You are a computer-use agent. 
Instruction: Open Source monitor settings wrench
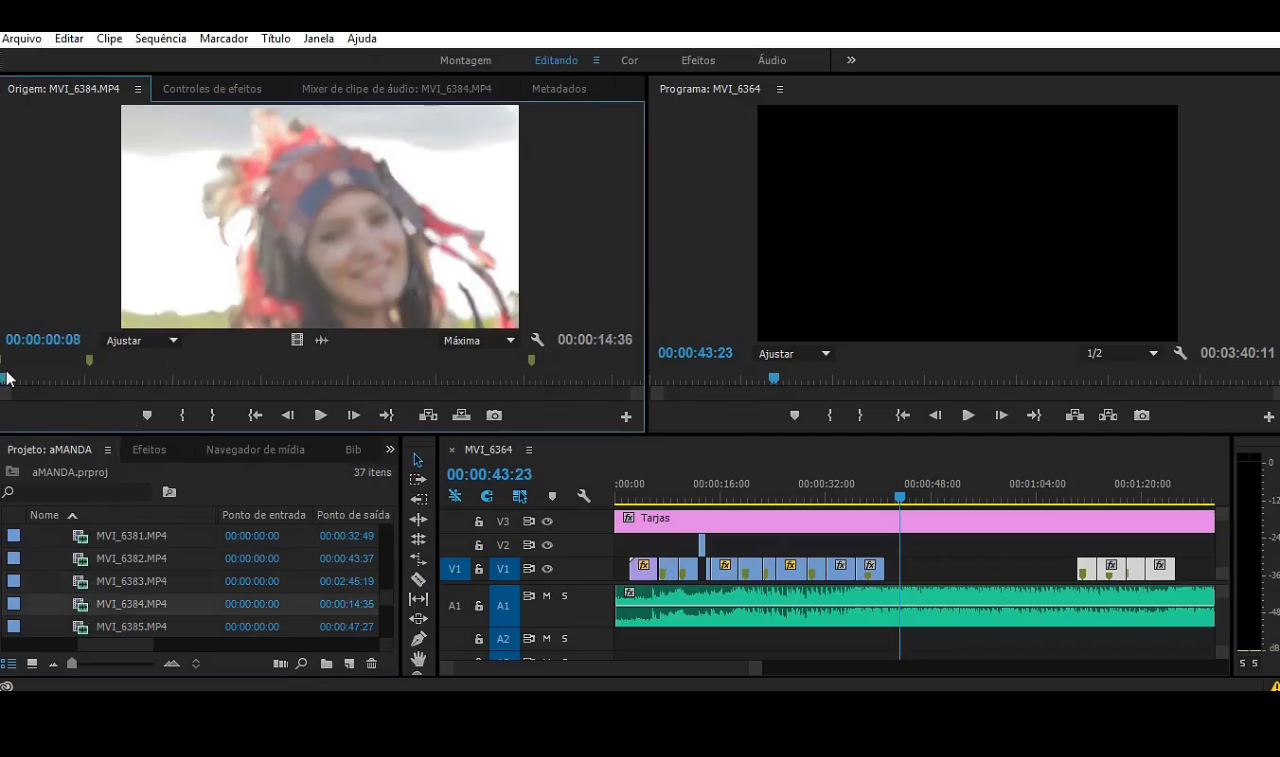537,340
